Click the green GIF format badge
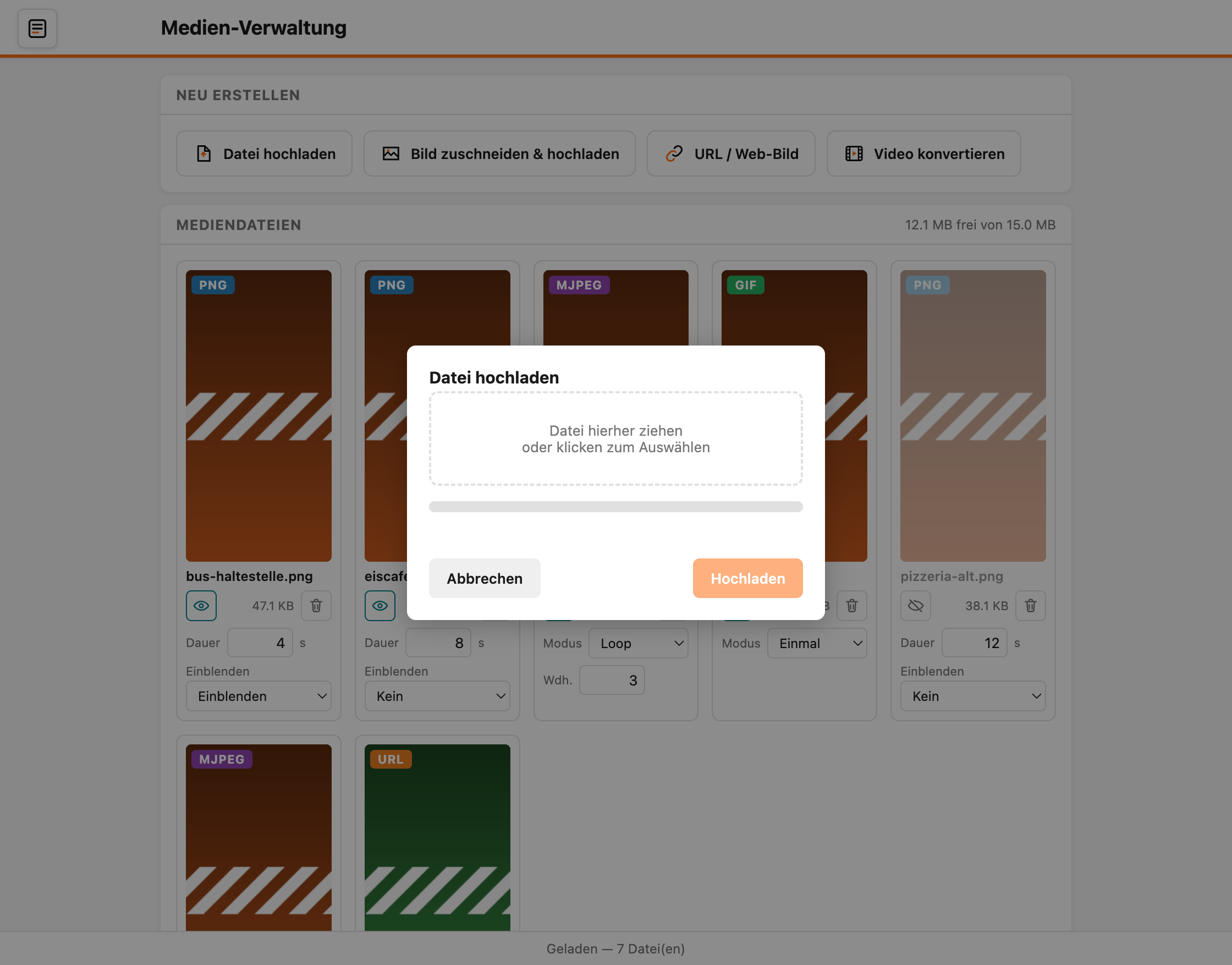 [x=746, y=286]
